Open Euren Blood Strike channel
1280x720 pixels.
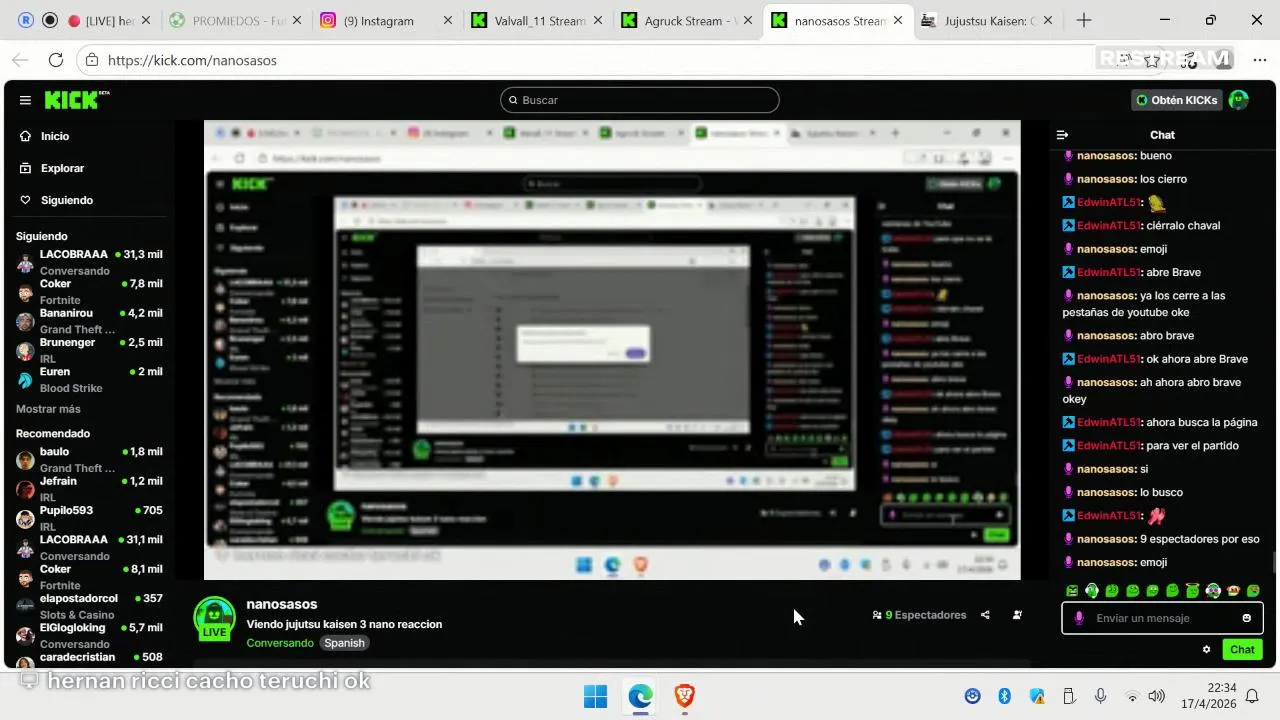tap(89, 380)
